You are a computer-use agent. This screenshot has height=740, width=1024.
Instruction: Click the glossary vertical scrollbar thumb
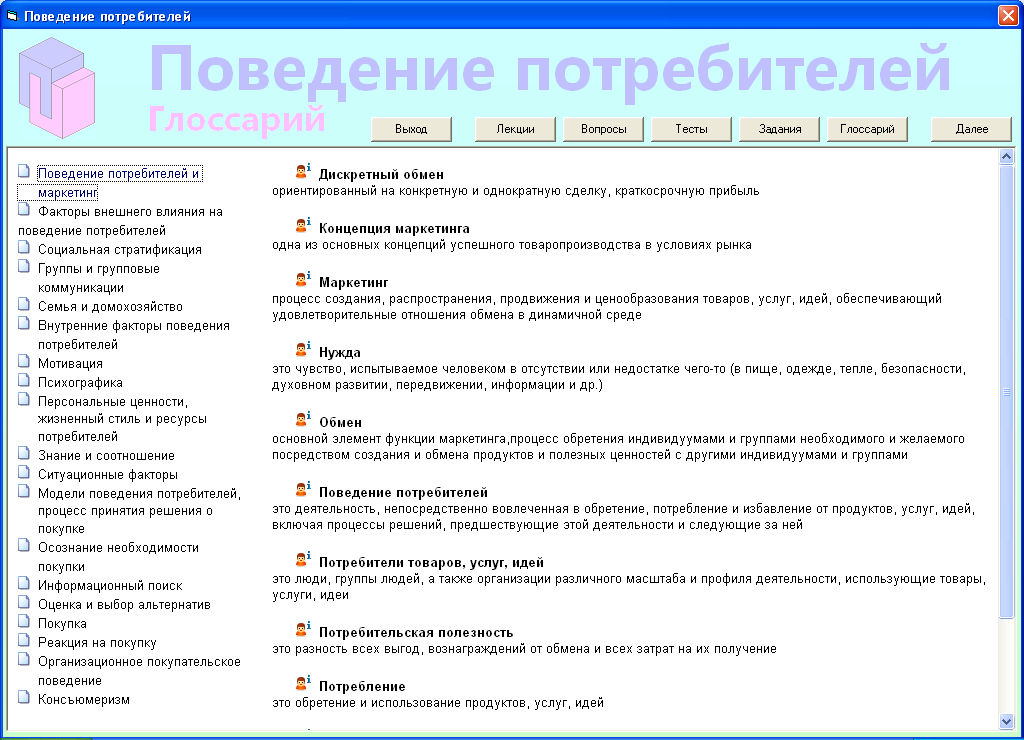pyautogui.click(x=1006, y=391)
